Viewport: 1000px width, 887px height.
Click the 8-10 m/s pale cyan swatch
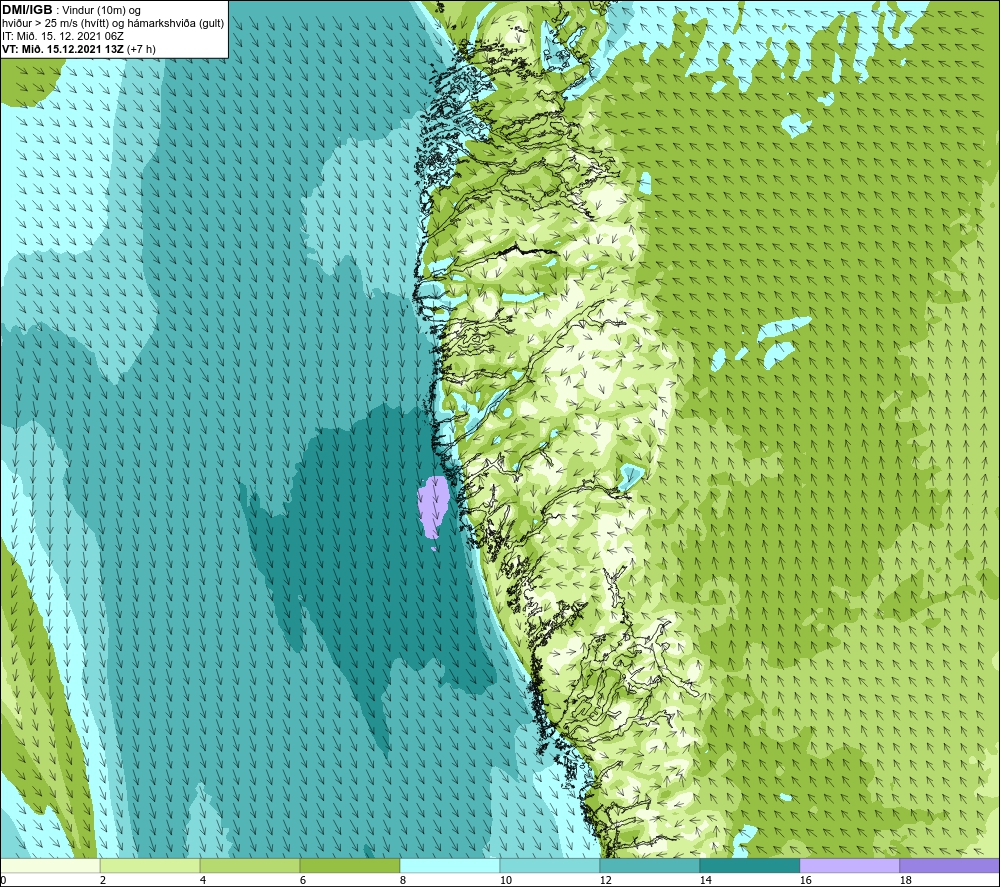coord(450,865)
